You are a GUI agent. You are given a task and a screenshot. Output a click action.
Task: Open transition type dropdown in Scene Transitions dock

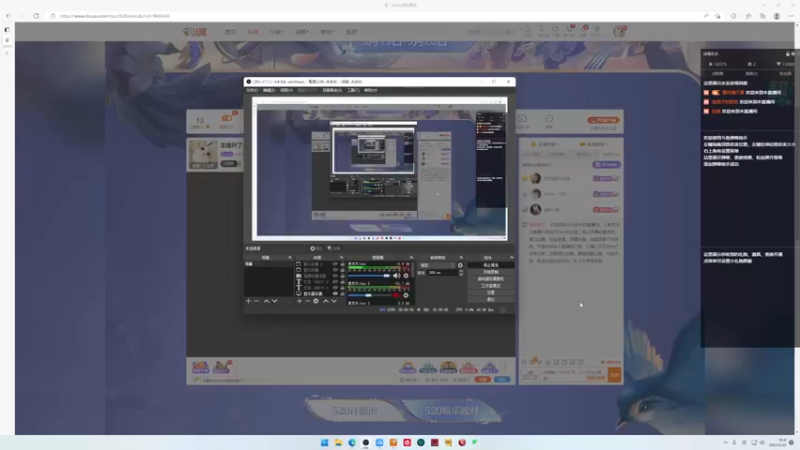coord(437,265)
